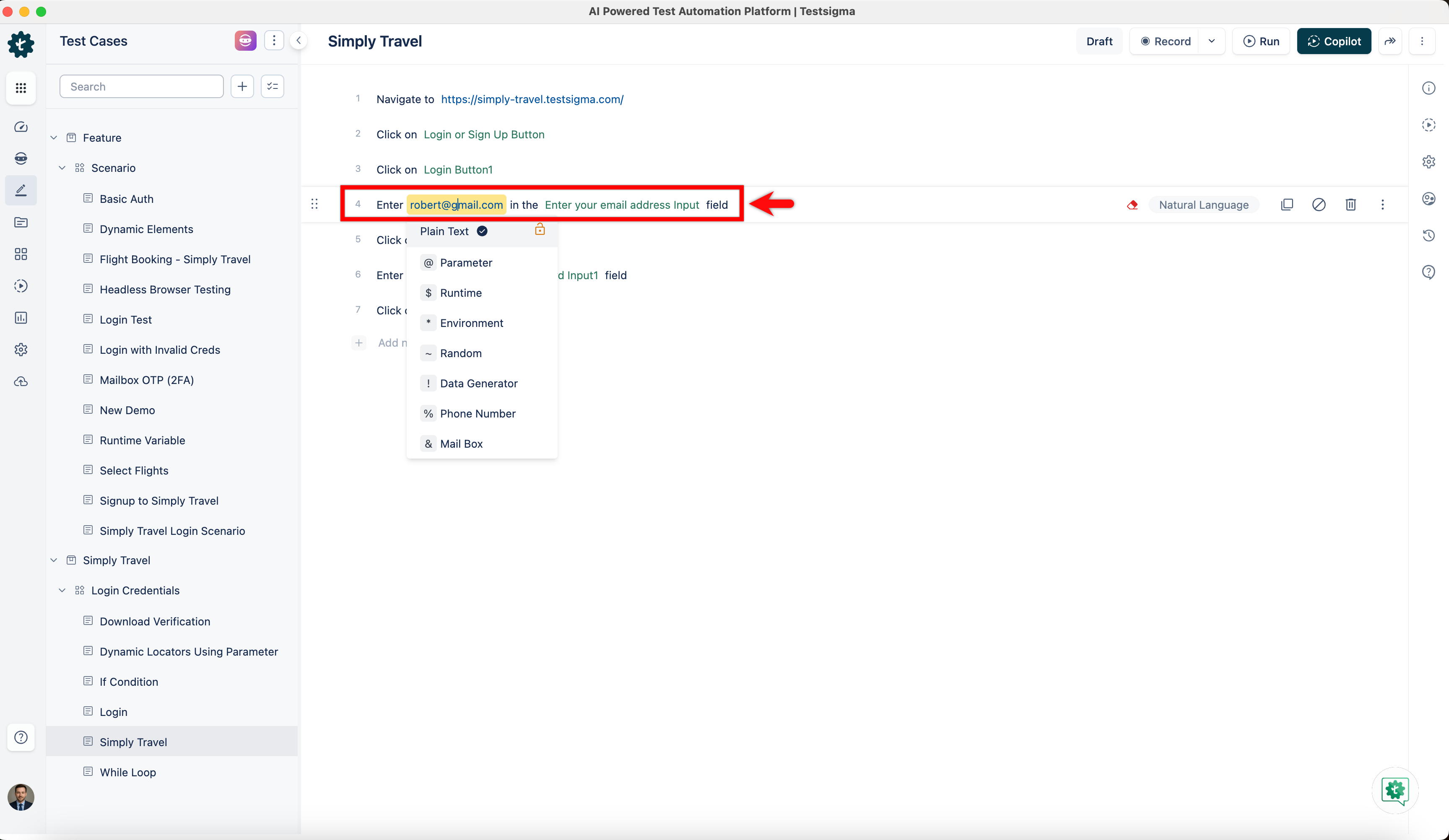Screen dimensions: 1449x840
Task: Open the left sidebar settings gear icon
Action: pos(21,350)
